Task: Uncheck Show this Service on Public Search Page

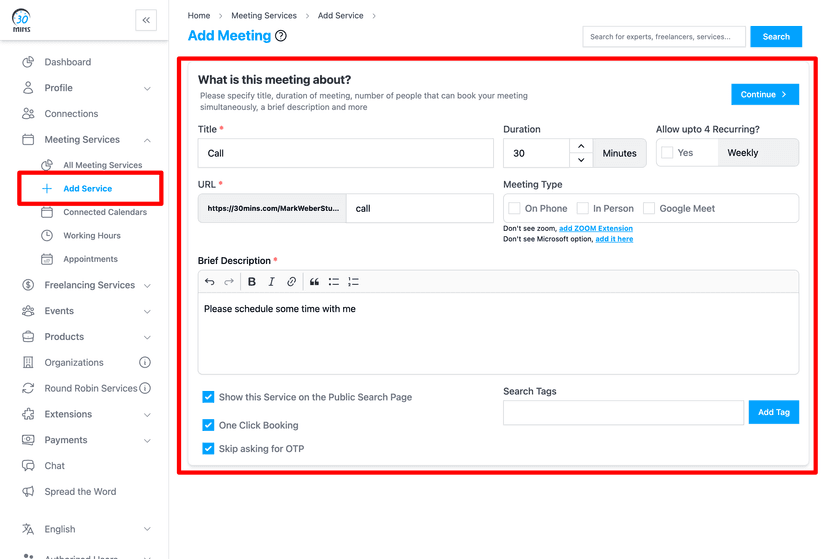Action: point(208,397)
